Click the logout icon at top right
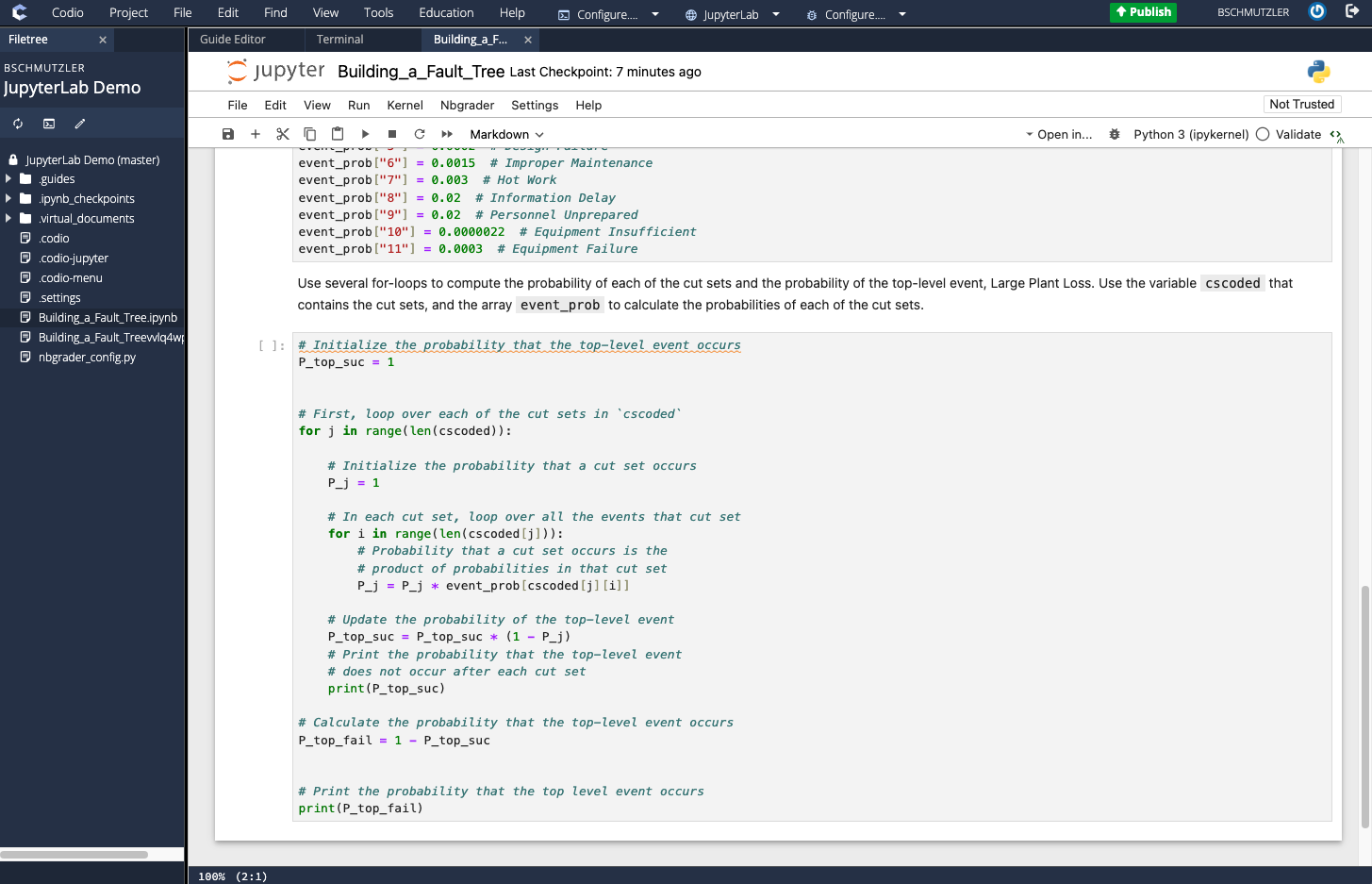 tap(1352, 11)
